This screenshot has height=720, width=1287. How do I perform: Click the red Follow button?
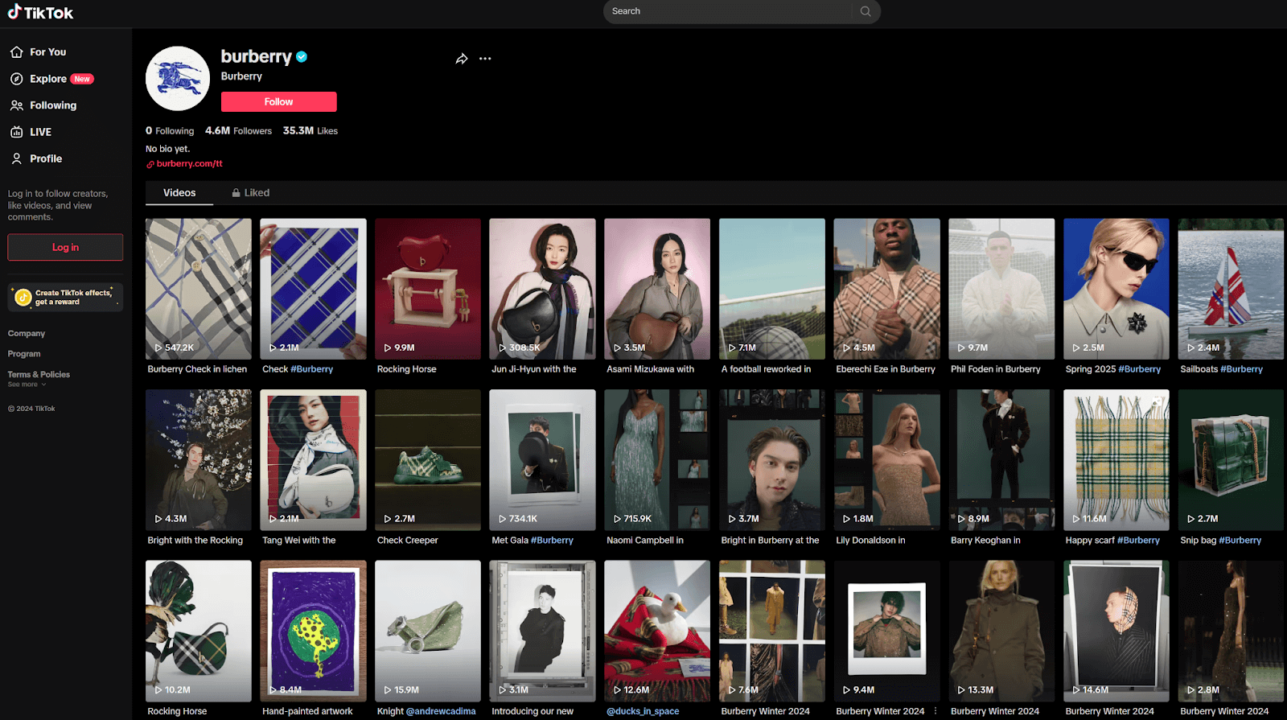pyautogui.click(x=279, y=102)
